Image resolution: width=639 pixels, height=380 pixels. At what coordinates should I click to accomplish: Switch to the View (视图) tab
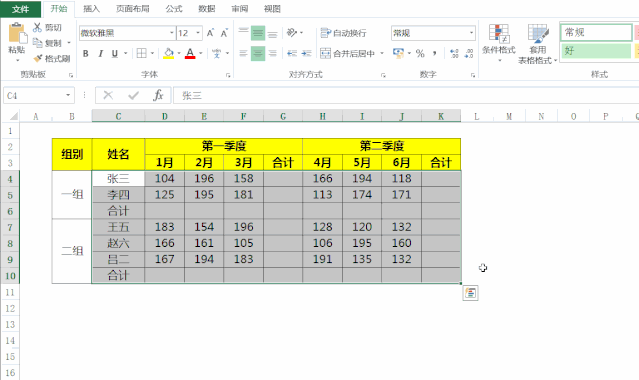coord(272,9)
